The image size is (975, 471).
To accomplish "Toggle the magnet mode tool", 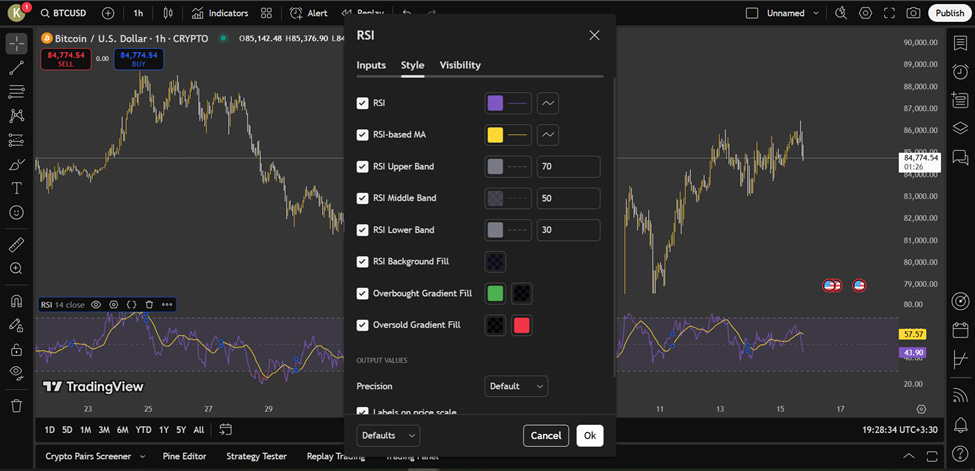I will pyautogui.click(x=17, y=301).
